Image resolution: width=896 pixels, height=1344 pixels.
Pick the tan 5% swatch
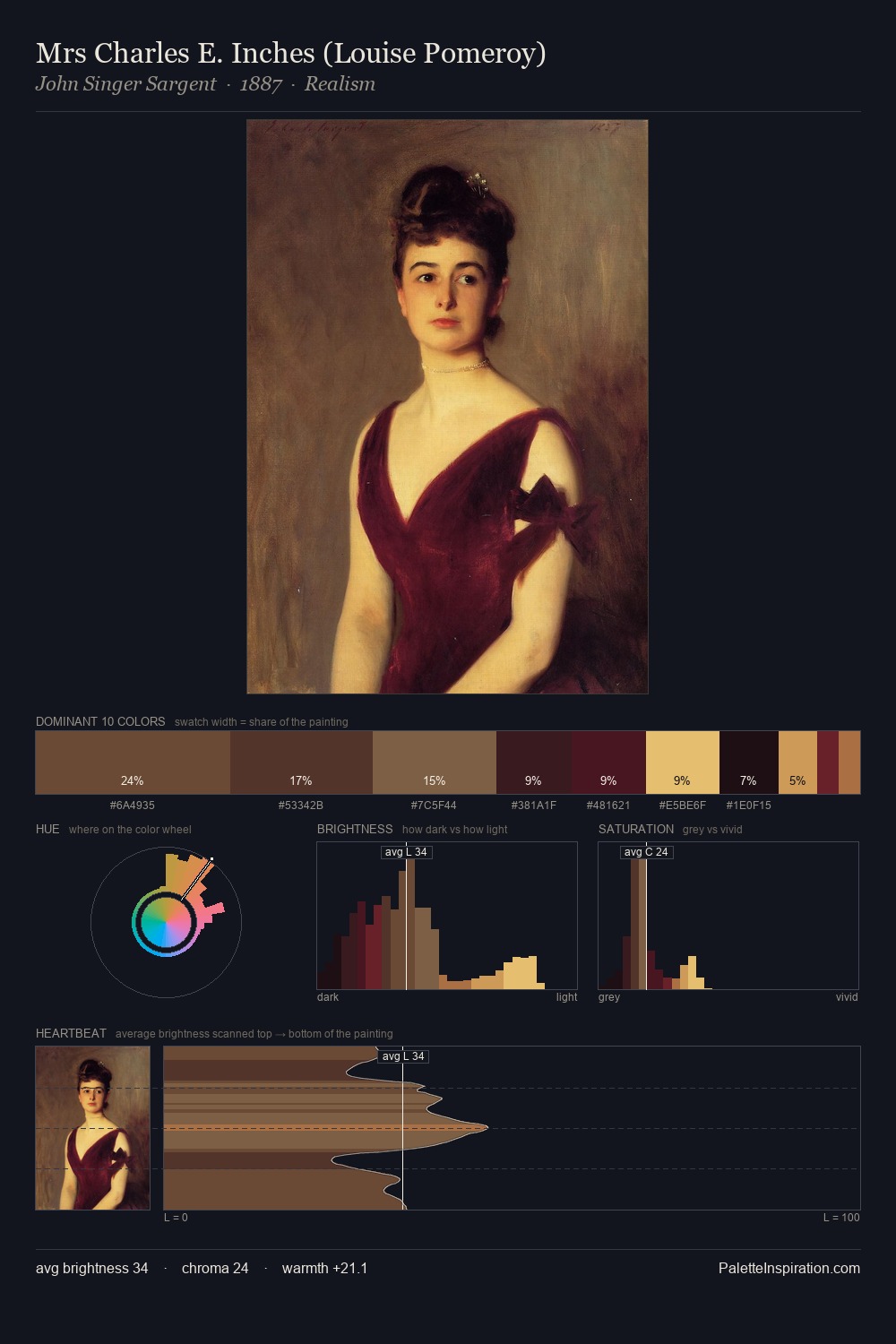click(x=797, y=762)
